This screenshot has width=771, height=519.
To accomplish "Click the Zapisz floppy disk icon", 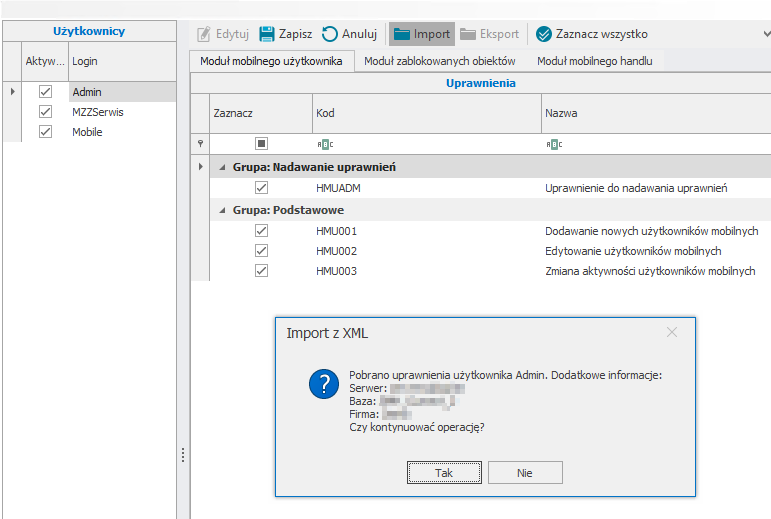I will click(267, 34).
